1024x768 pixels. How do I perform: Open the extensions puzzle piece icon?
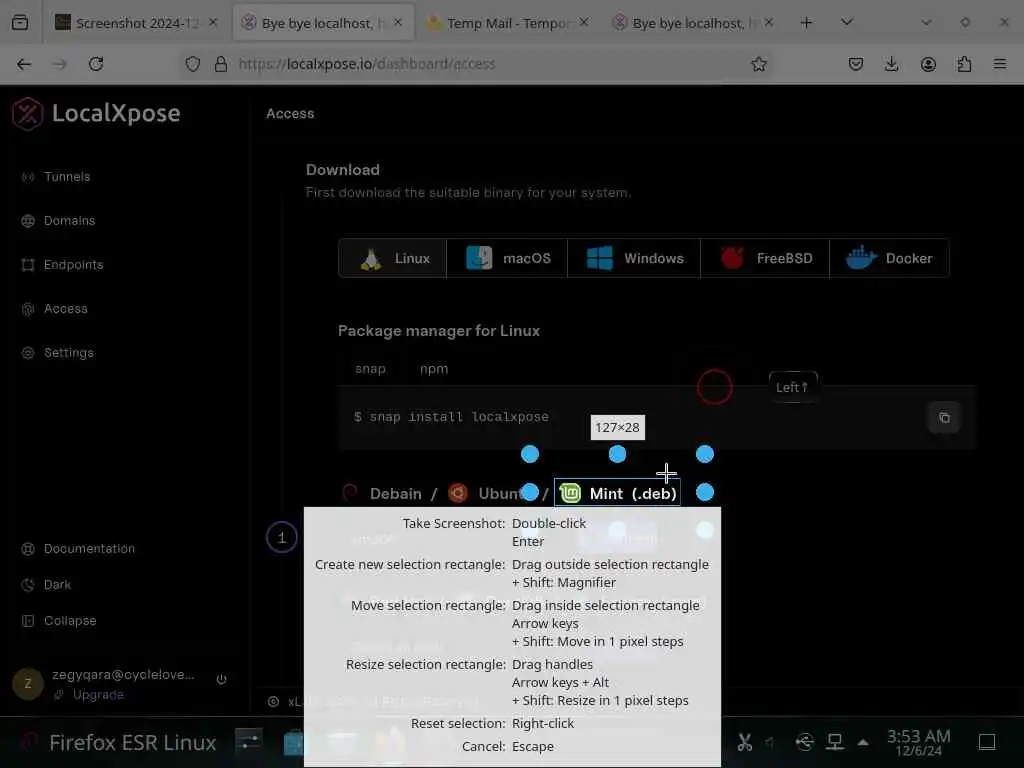[965, 64]
